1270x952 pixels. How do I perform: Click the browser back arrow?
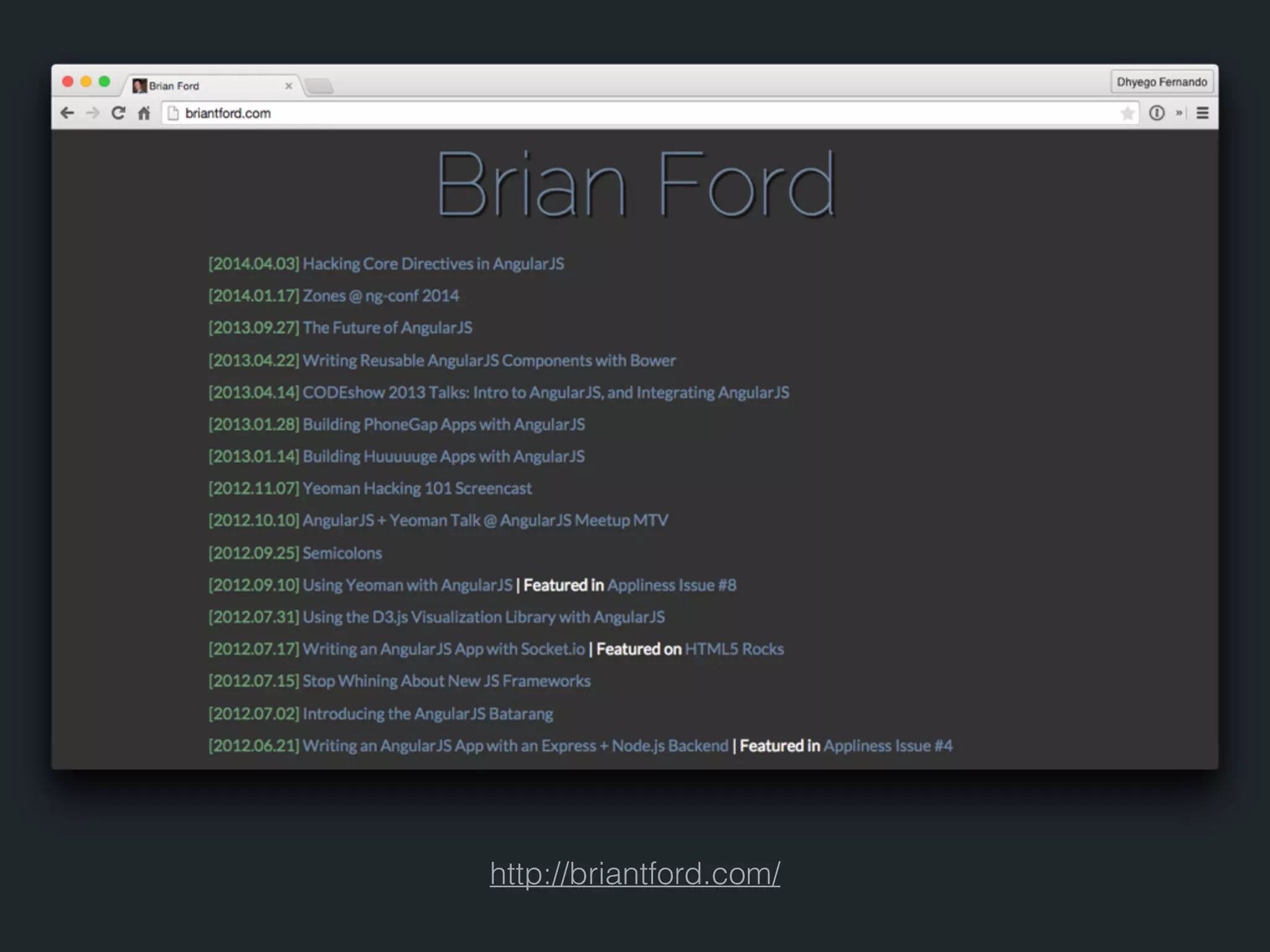point(68,113)
